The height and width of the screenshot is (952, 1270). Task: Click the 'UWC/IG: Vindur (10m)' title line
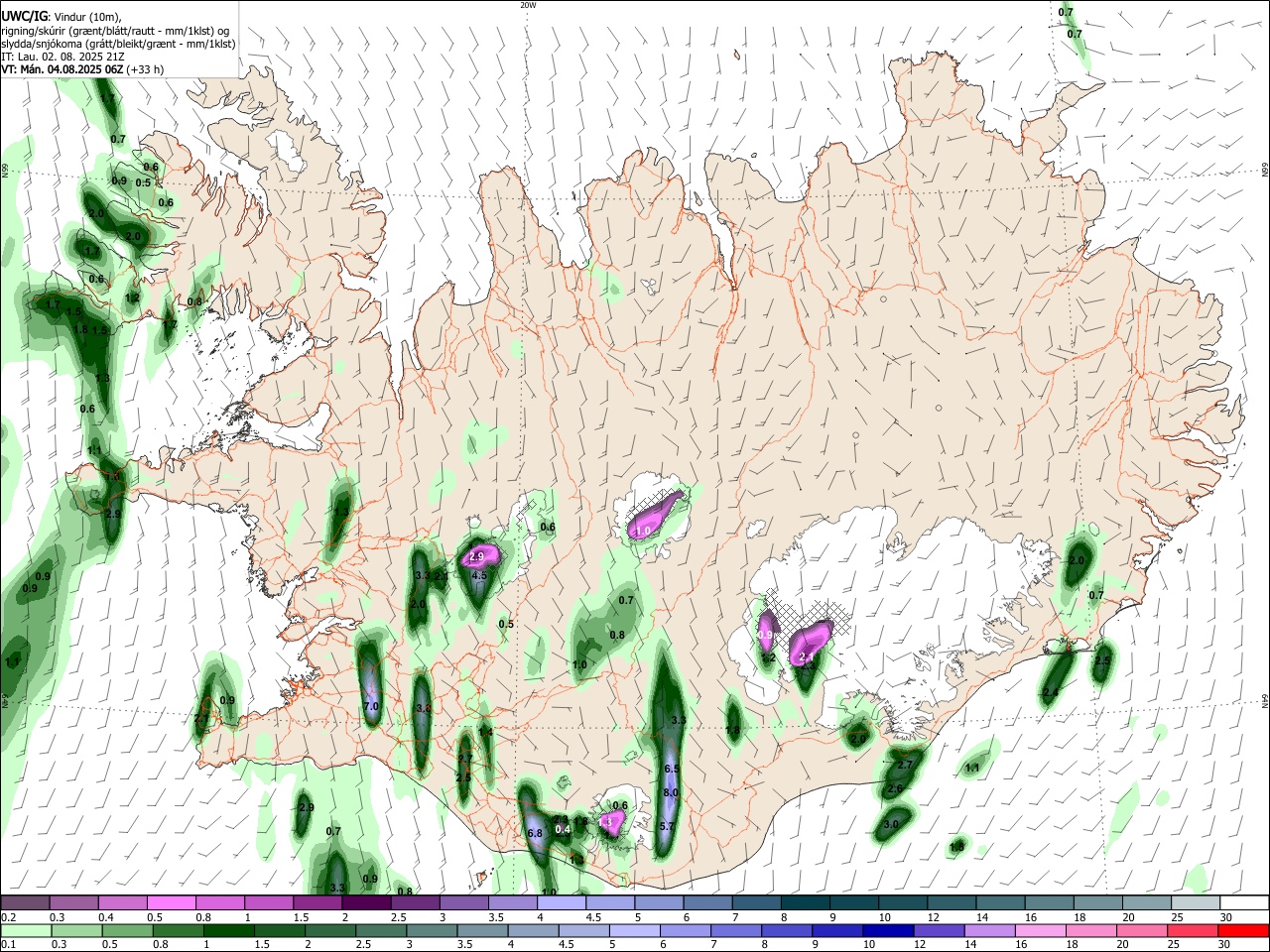pyautogui.click(x=62, y=17)
